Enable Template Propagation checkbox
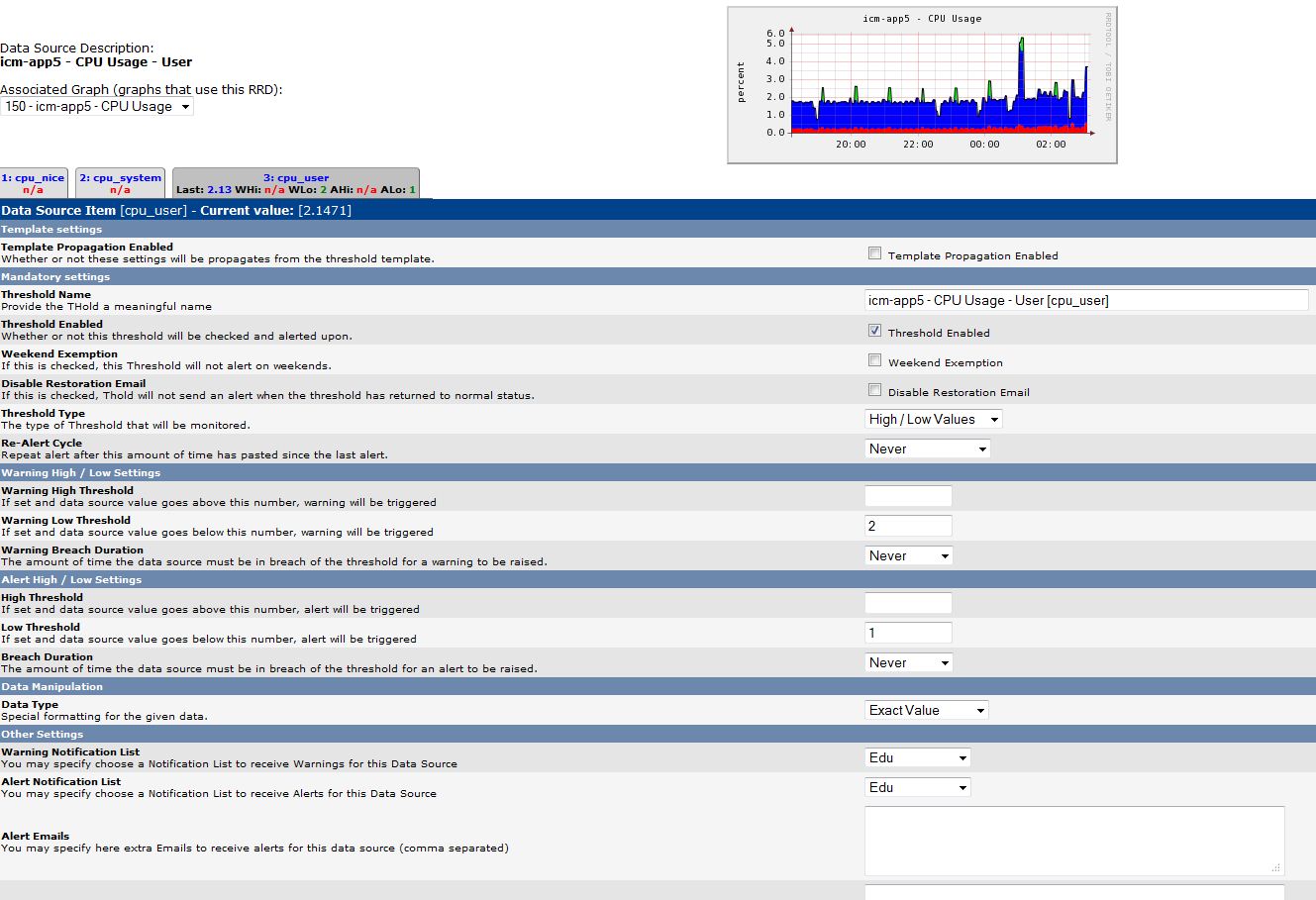 click(874, 253)
